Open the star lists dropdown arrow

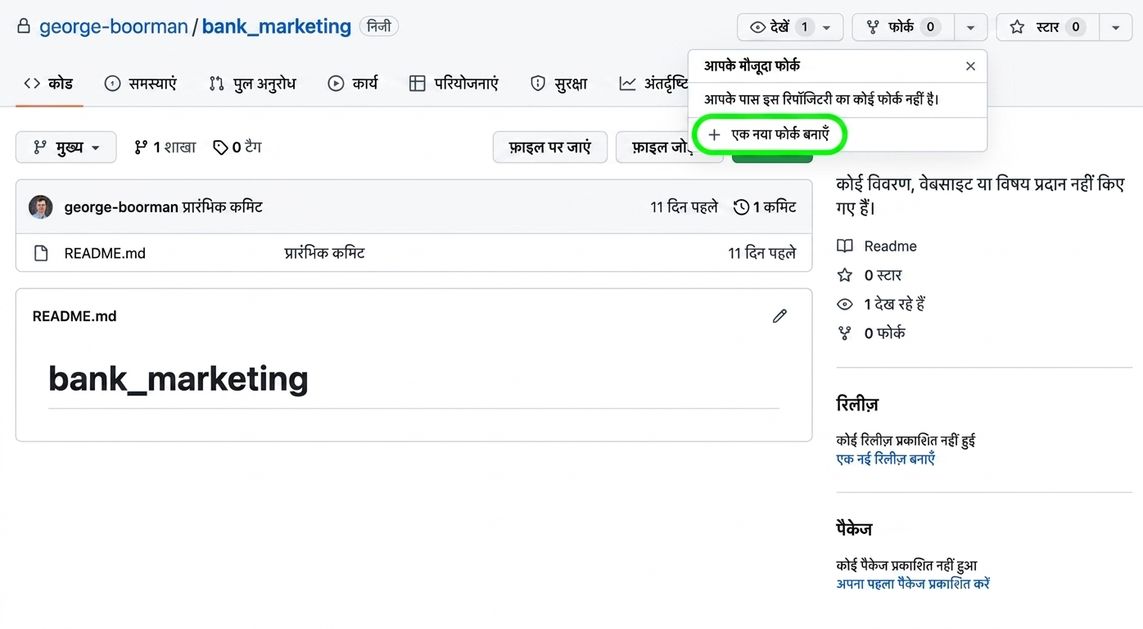[x=1115, y=28]
